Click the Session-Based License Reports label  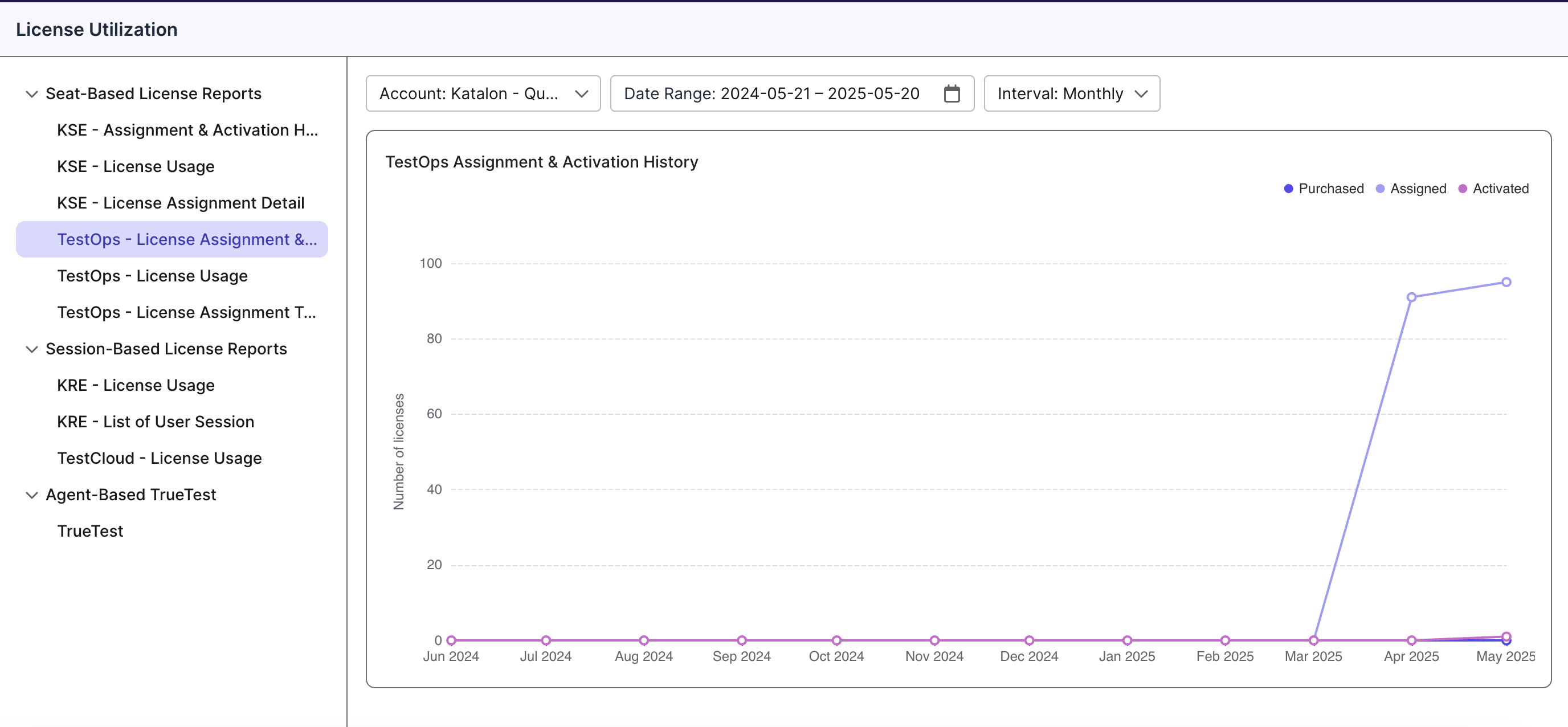166,349
